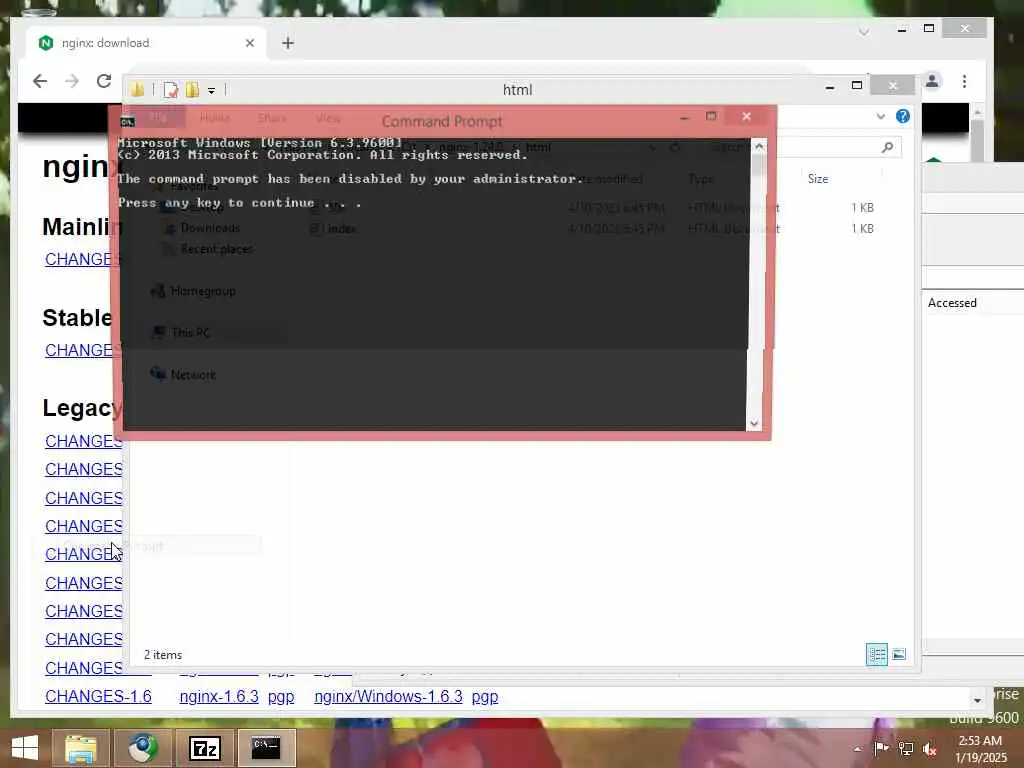The height and width of the screenshot is (768, 1024).
Task: Click 1 KB size of first file
Action: [x=862, y=208]
